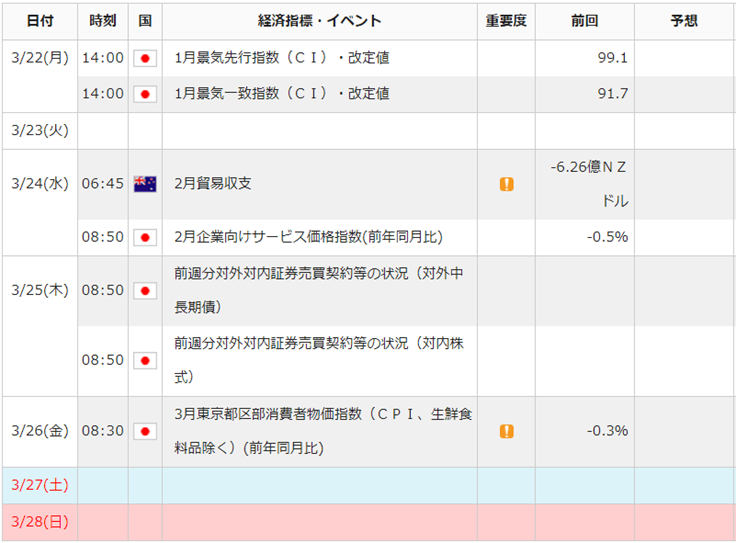Viewport: 736px width, 543px height.
Task: Click time 14:00 in 景気先行指数 row
Action: (x=103, y=58)
